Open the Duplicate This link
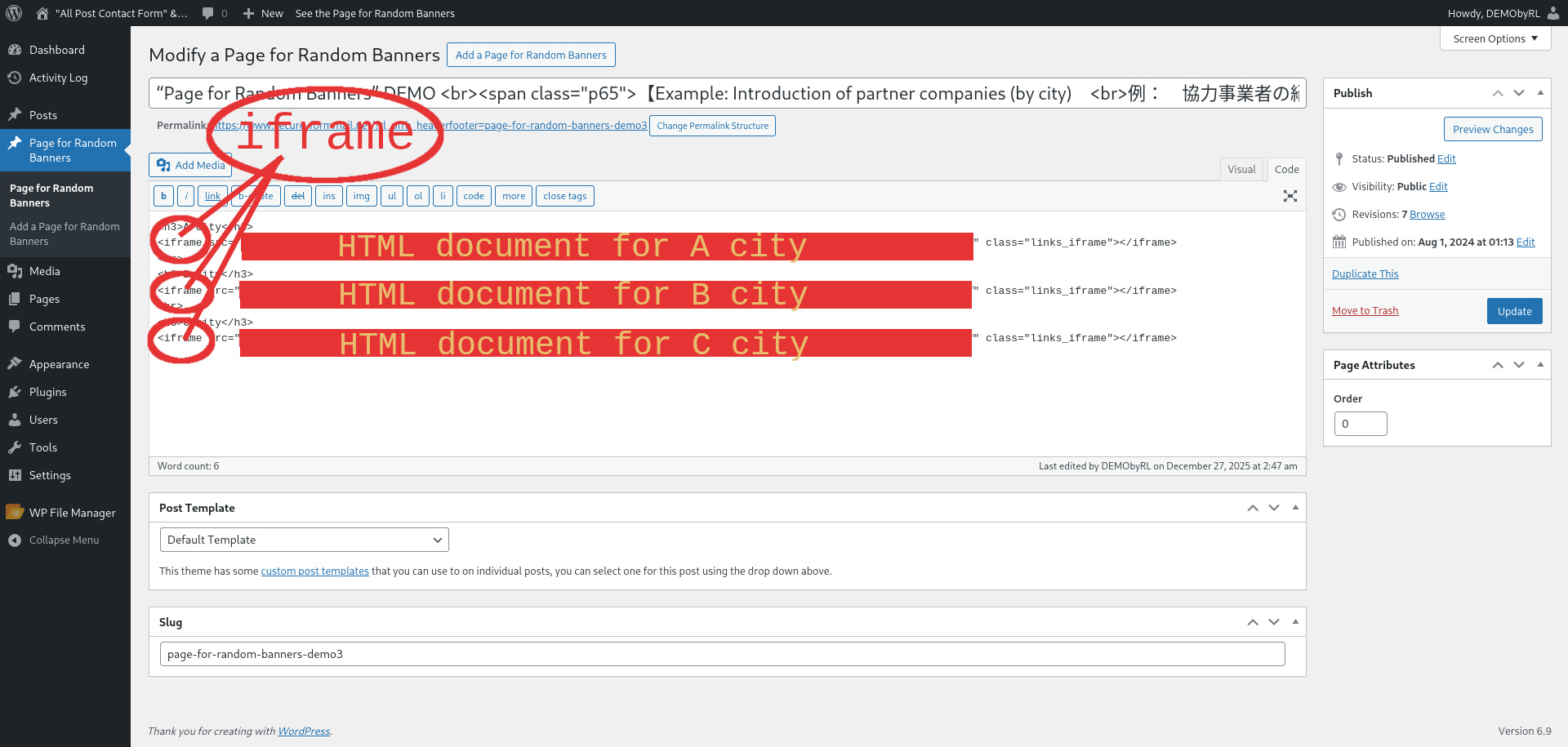 1365,273
